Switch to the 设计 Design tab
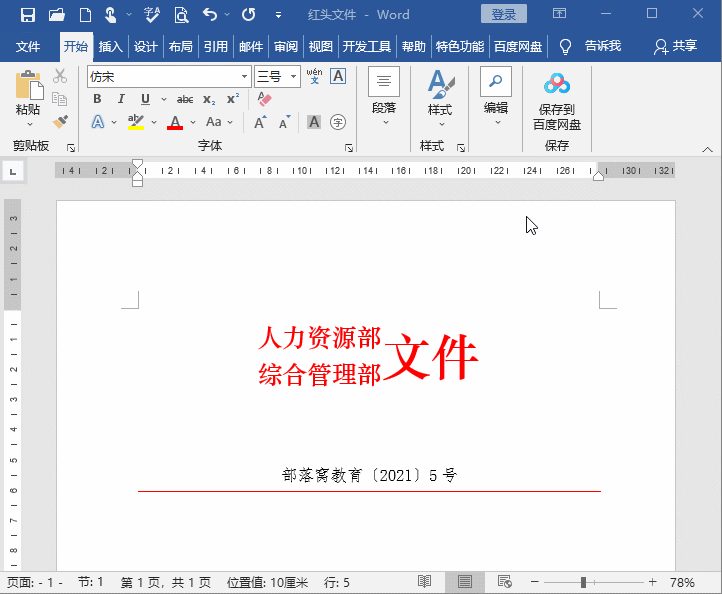The image size is (722, 594). pos(146,47)
